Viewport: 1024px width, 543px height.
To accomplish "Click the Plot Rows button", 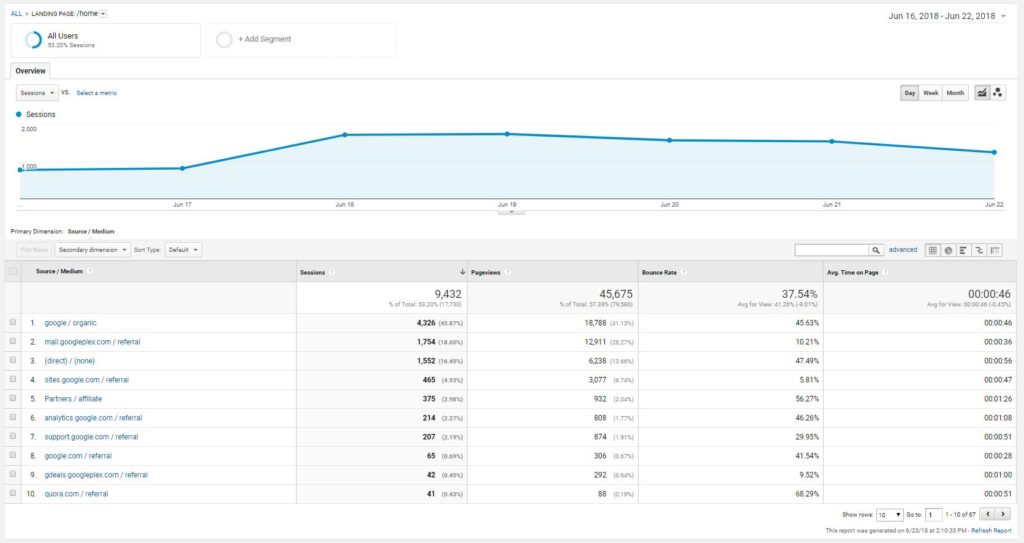I will (34, 250).
